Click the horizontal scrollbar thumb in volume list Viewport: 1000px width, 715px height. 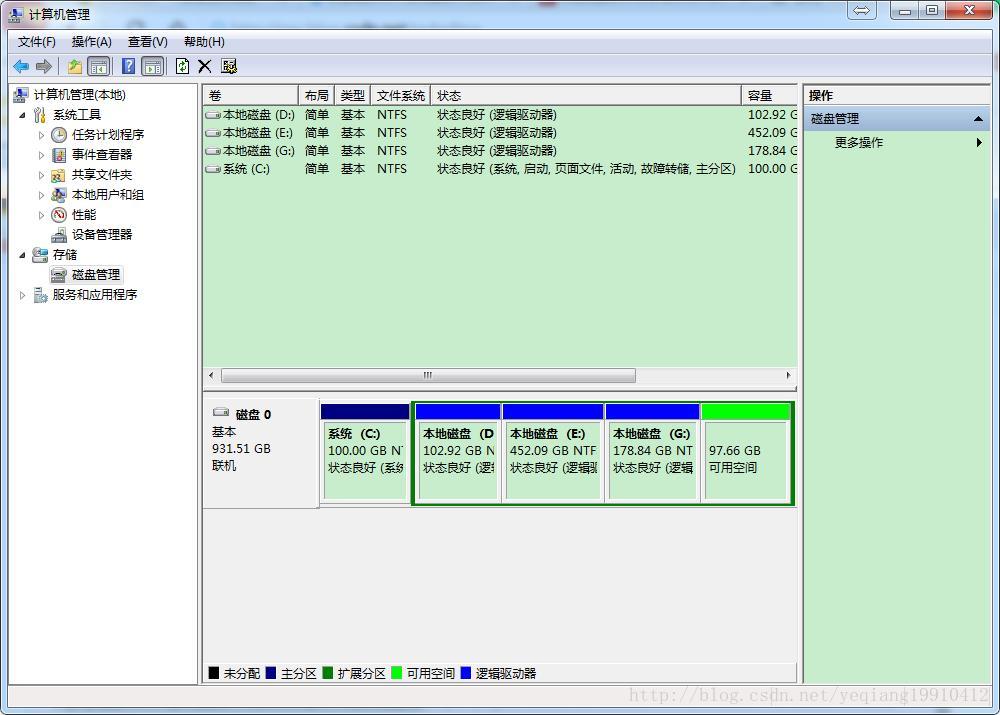(428, 376)
